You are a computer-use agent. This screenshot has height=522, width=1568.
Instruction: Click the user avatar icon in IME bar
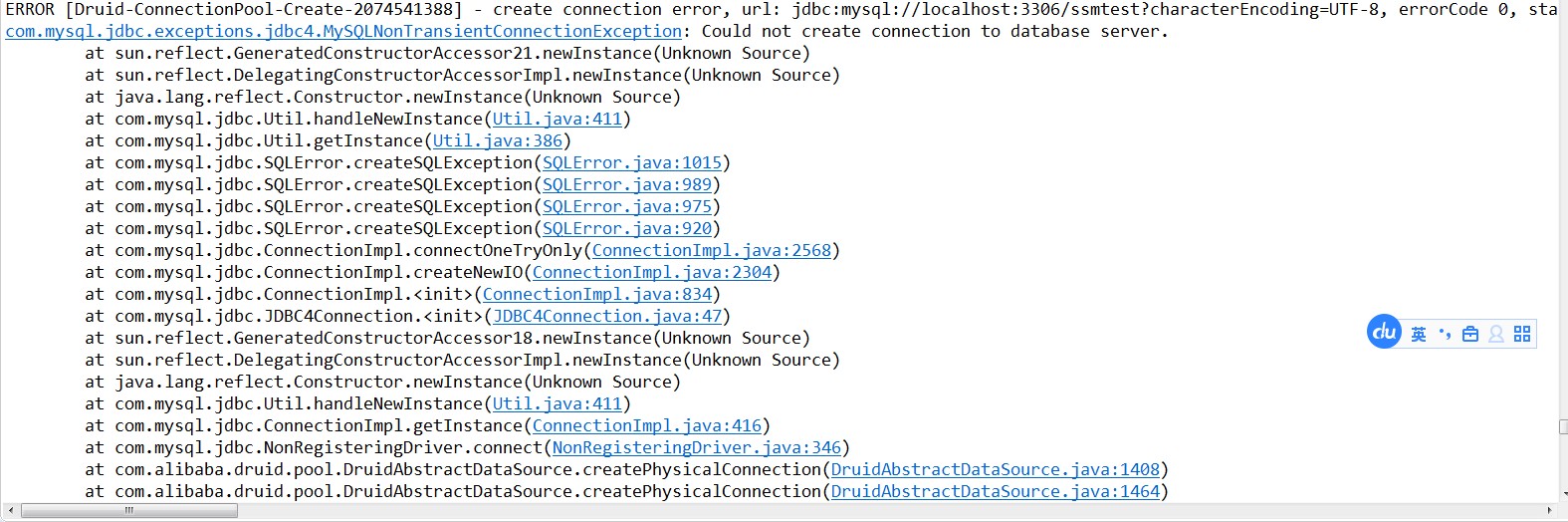tap(1496, 335)
